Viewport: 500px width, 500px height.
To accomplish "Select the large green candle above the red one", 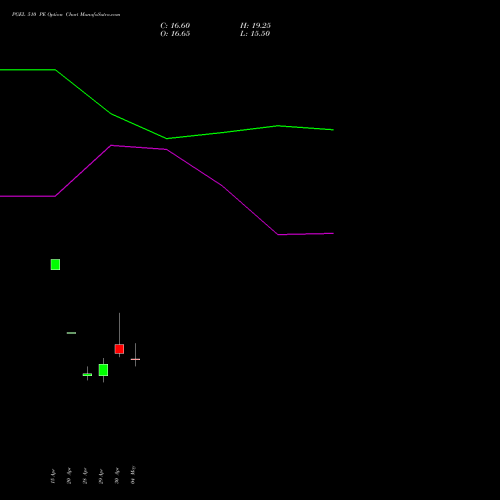I will click(55, 265).
